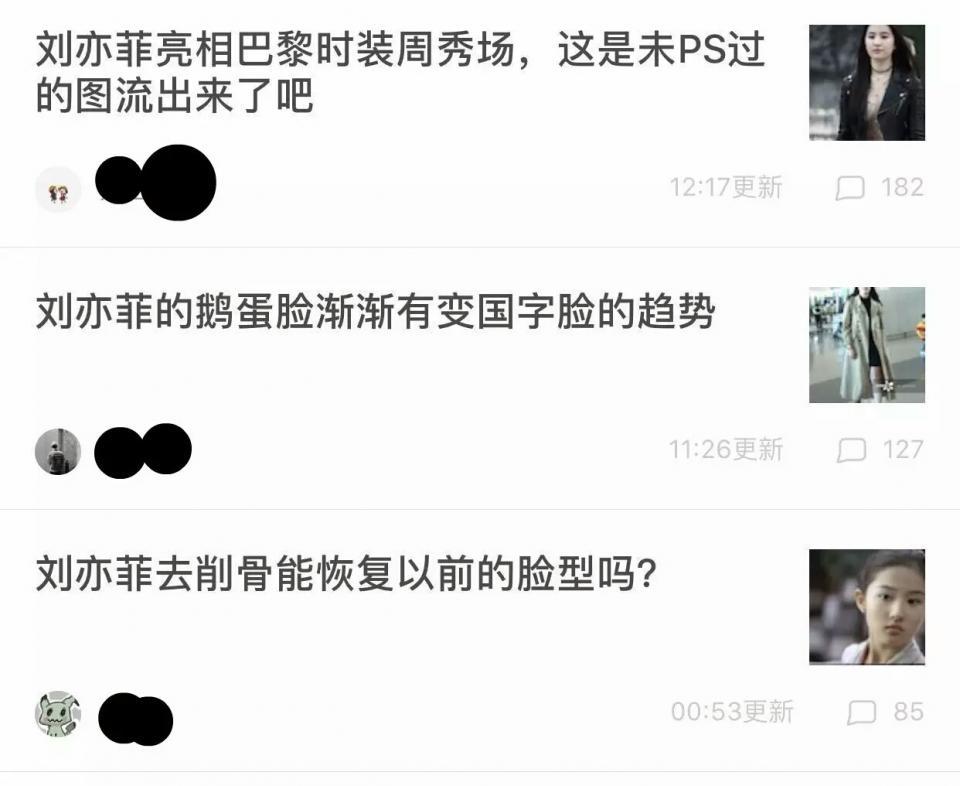
Task: Click 00:53更新 timestamp
Action: pyautogui.click(x=732, y=711)
